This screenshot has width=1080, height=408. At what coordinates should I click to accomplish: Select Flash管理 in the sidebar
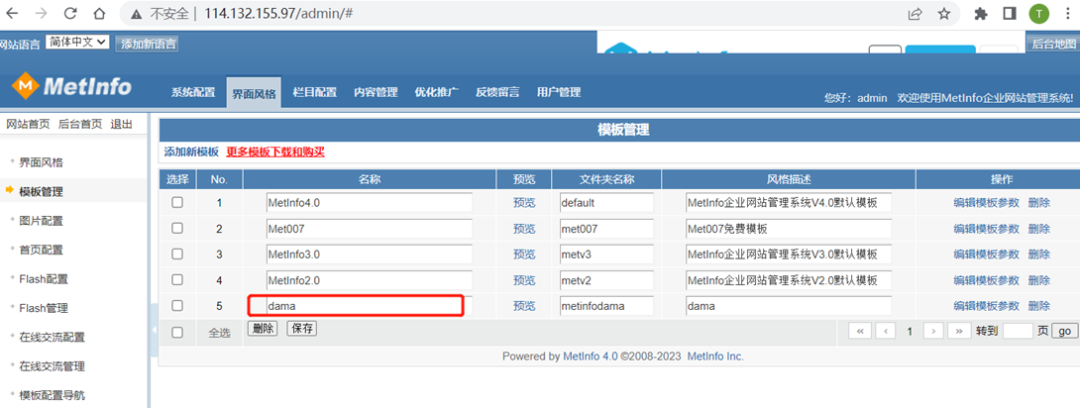pyautogui.click(x=43, y=308)
